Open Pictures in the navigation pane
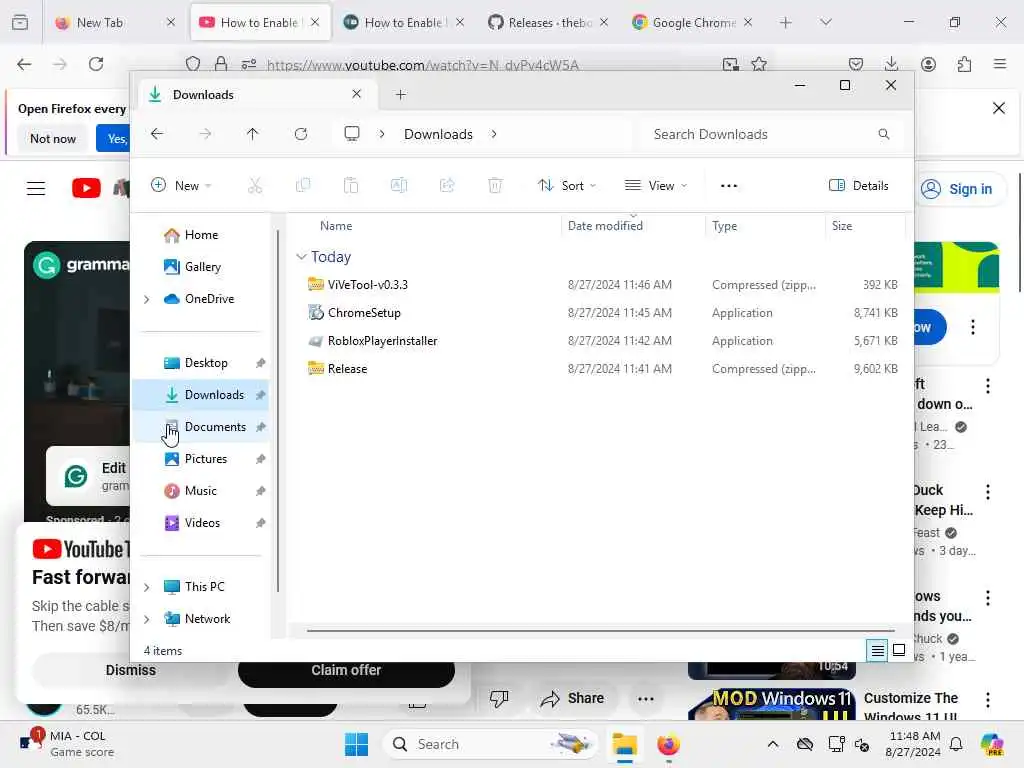The image size is (1024, 768). point(200,459)
